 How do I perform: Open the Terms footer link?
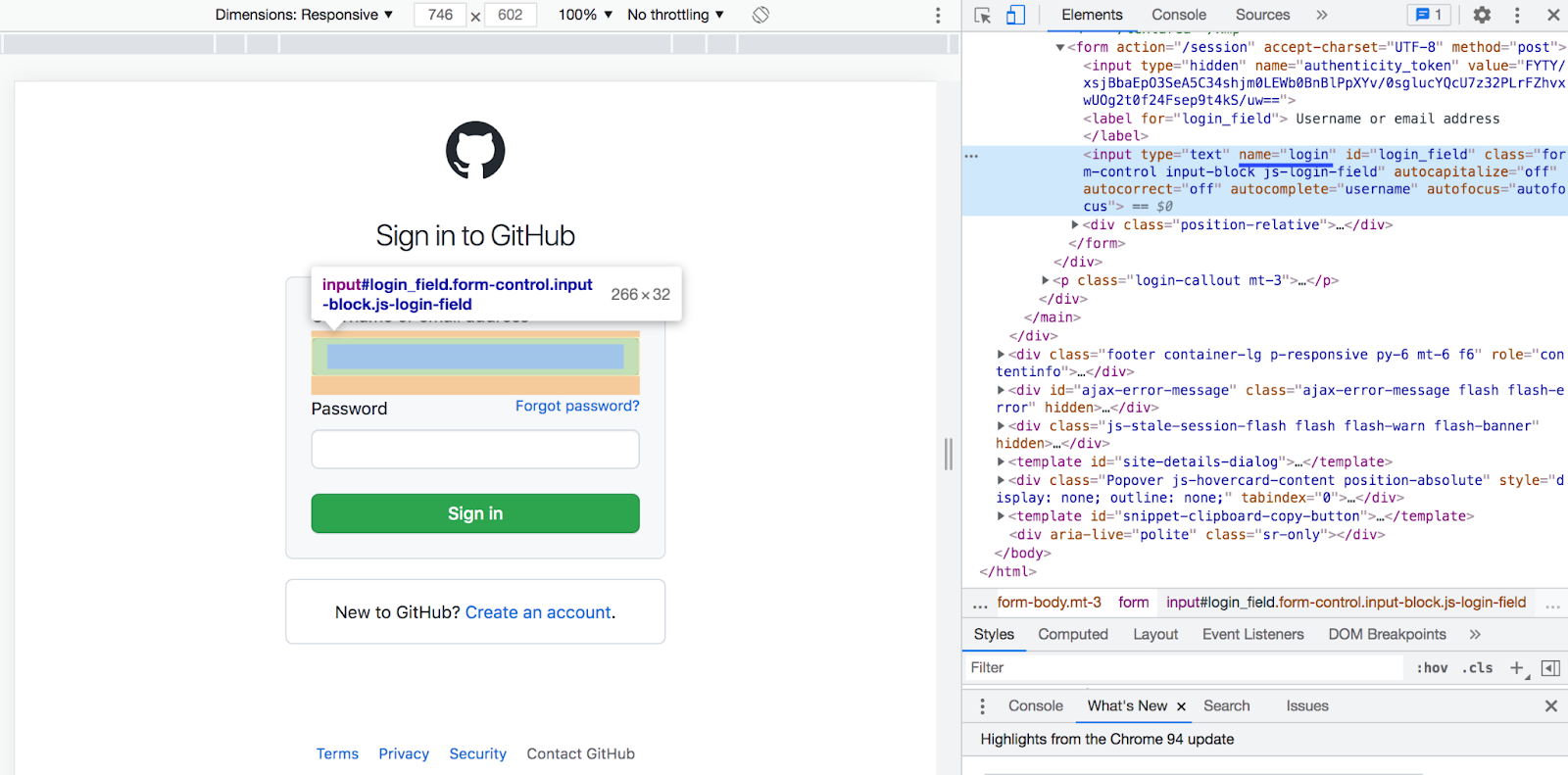click(x=337, y=754)
